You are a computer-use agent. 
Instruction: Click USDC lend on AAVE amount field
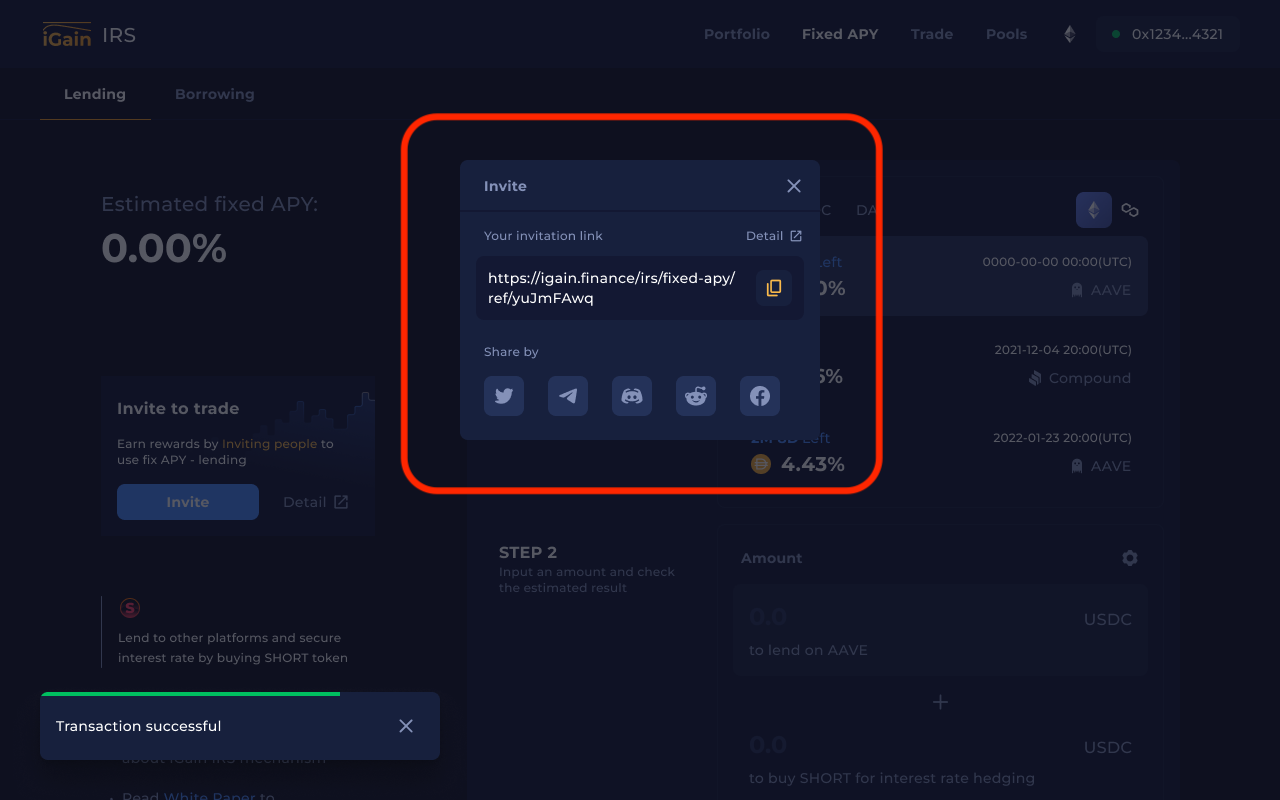click(940, 630)
